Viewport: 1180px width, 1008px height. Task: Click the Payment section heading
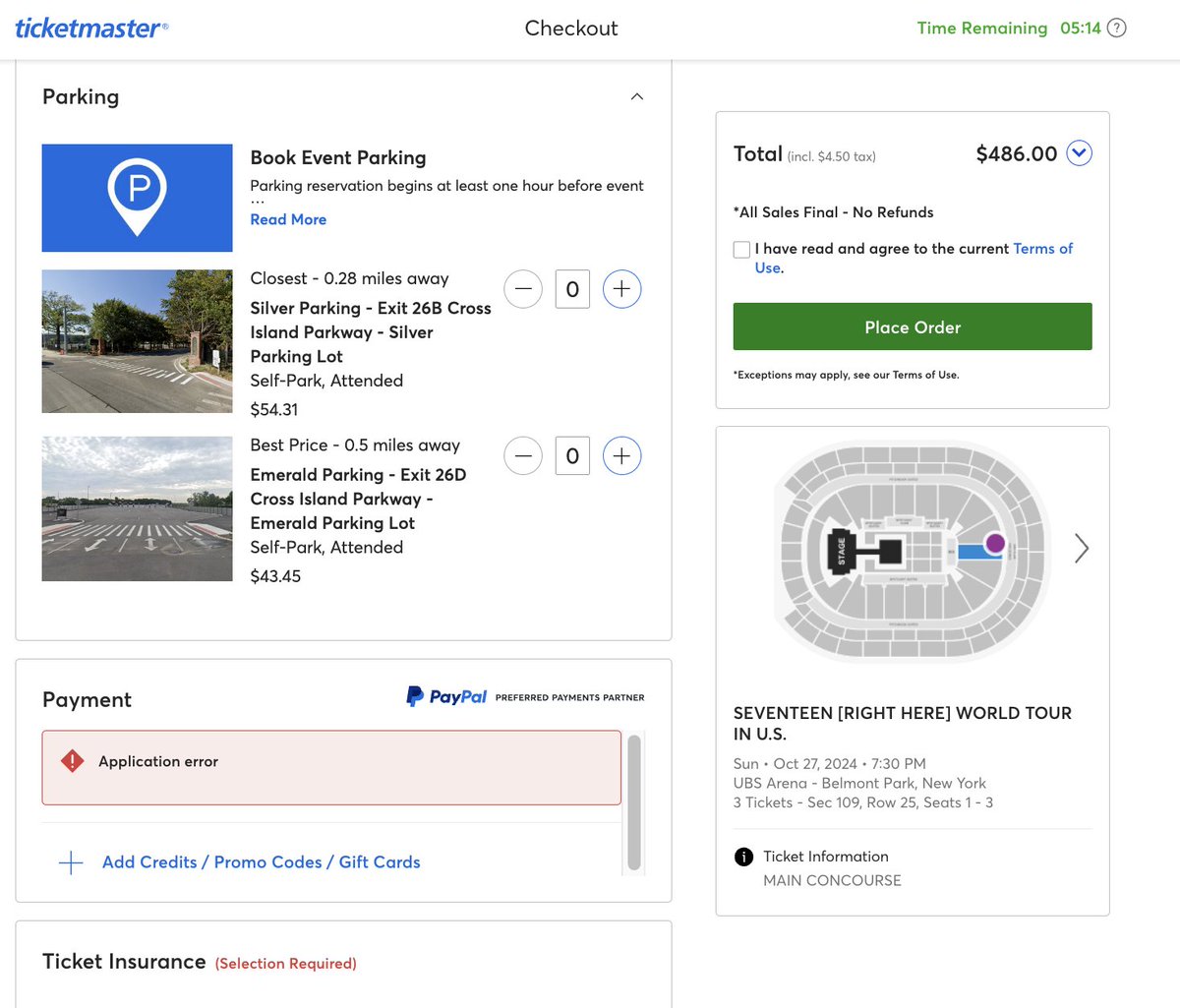(x=87, y=699)
